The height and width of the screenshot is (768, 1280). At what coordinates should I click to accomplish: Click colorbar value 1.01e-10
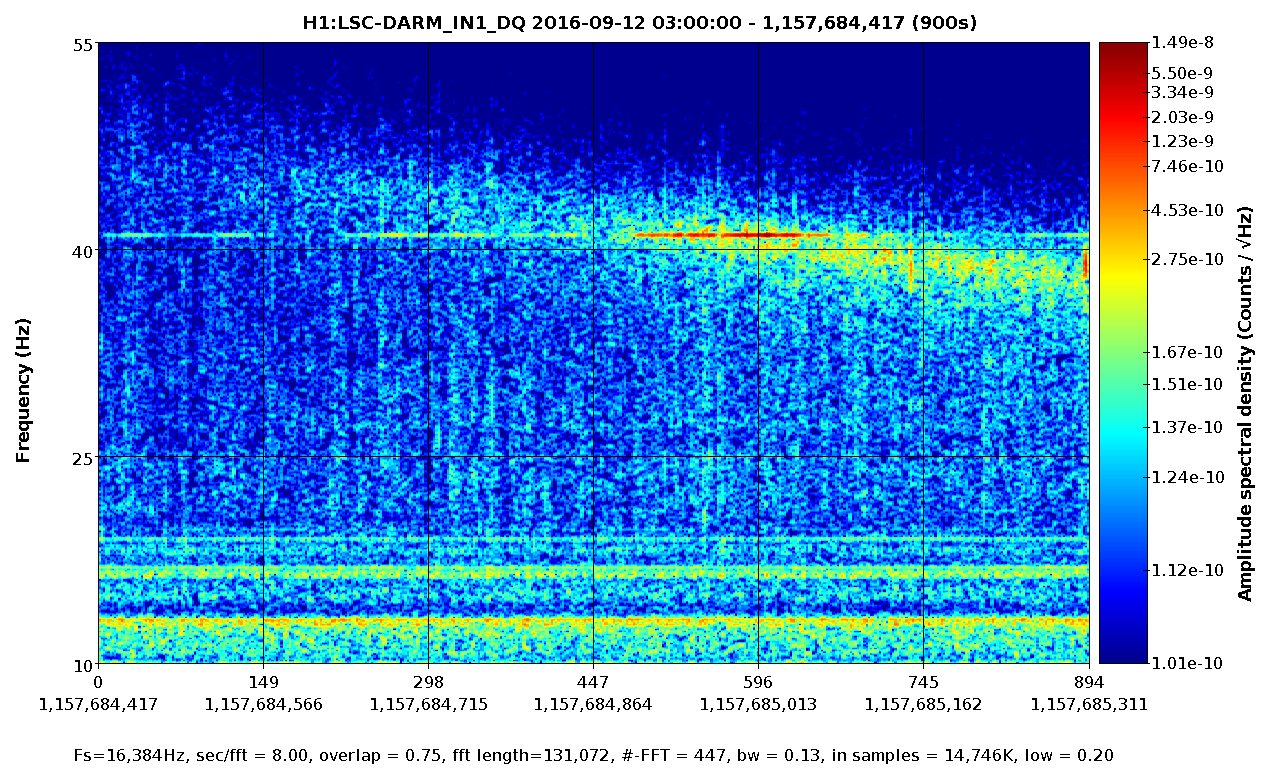click(x=1187, y=663)
